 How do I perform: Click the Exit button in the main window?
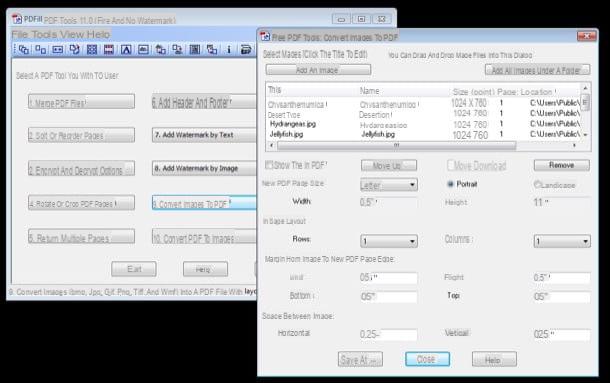(134, 269)
